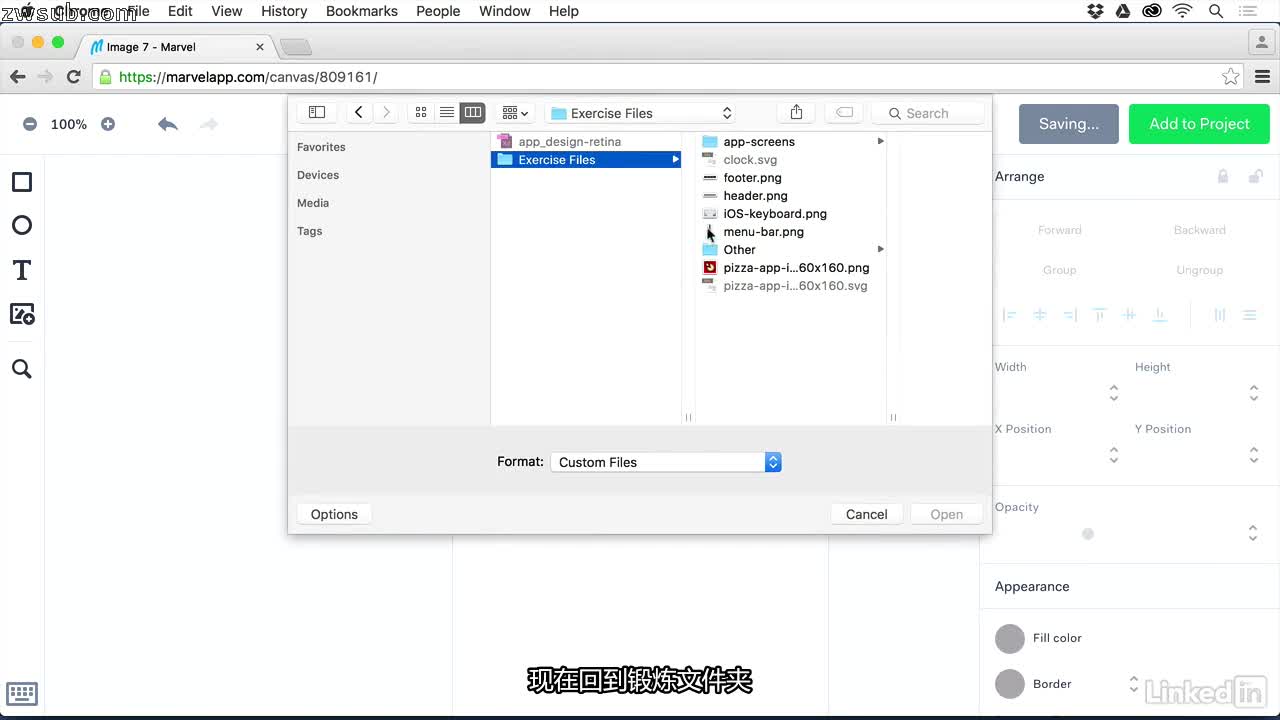Open the Dropbox menu bar icon
Viewport: 1280px width, 720px height.
click(x=1095, y=11)
